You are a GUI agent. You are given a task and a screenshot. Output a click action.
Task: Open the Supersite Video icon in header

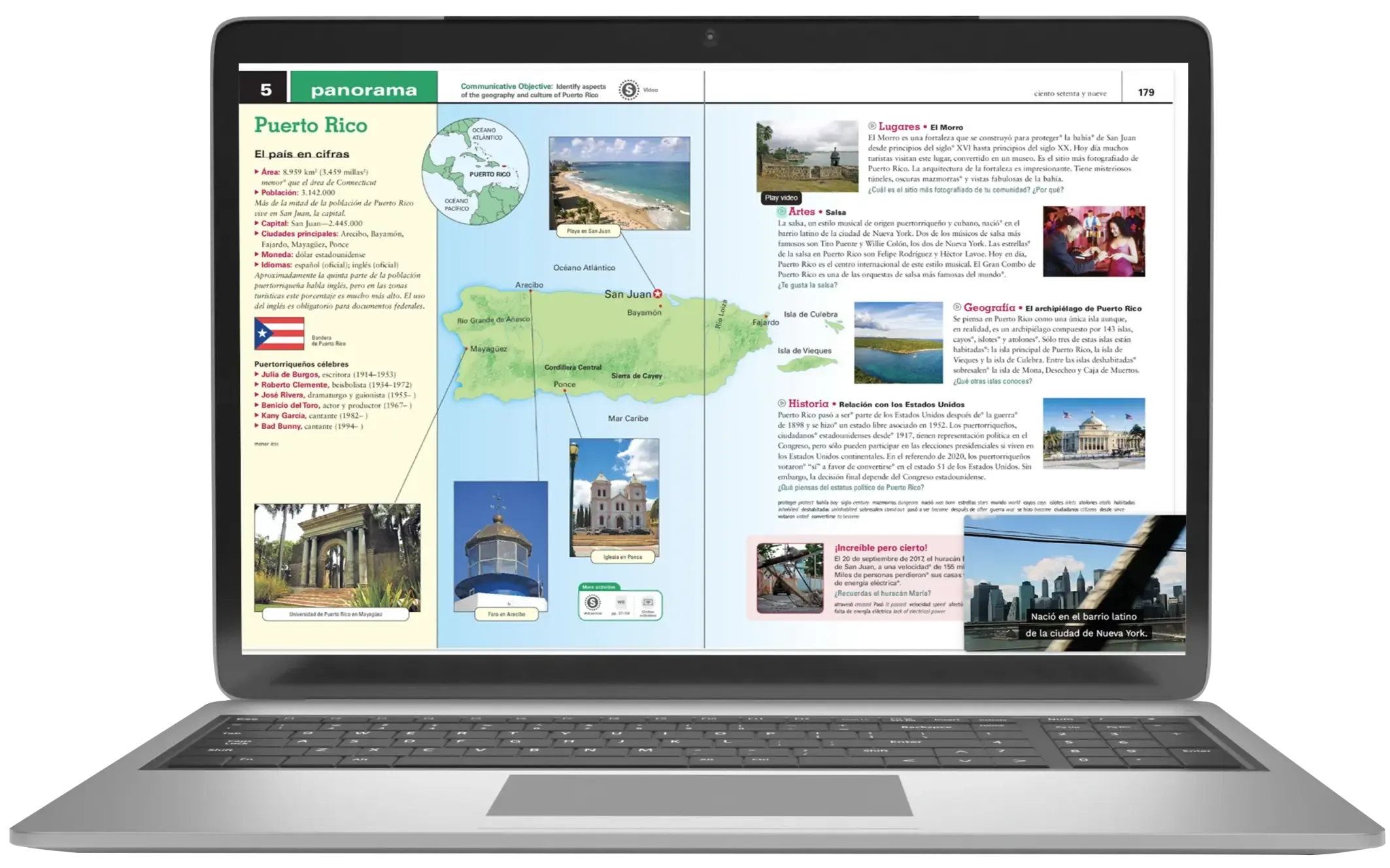pyautogui.click(x=629, y=90)
